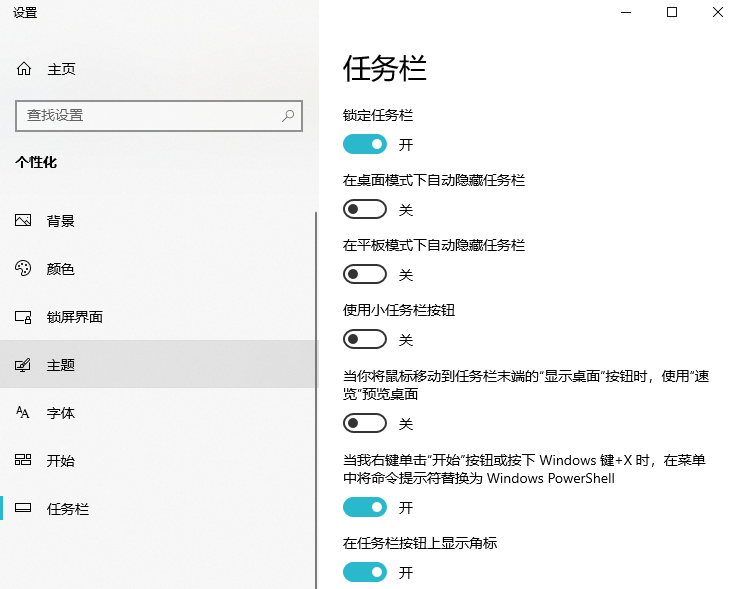Focus the 查找设置 search box
The width and height of the screenshot is (731, 589).
pyautogui.click(x=150, y=116)
